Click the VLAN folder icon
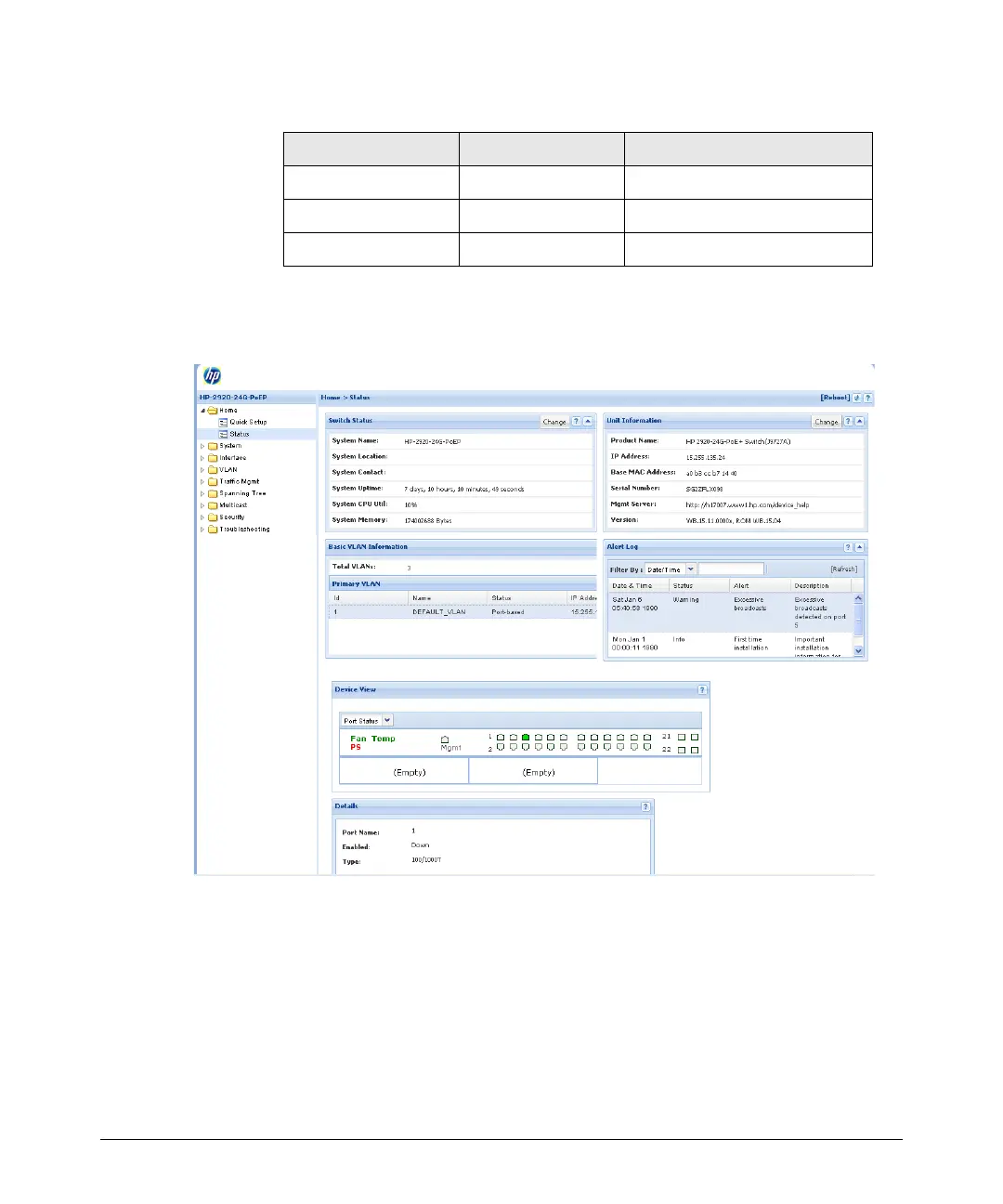This screenshot has width=1003, height=1204. click(213, 470)
